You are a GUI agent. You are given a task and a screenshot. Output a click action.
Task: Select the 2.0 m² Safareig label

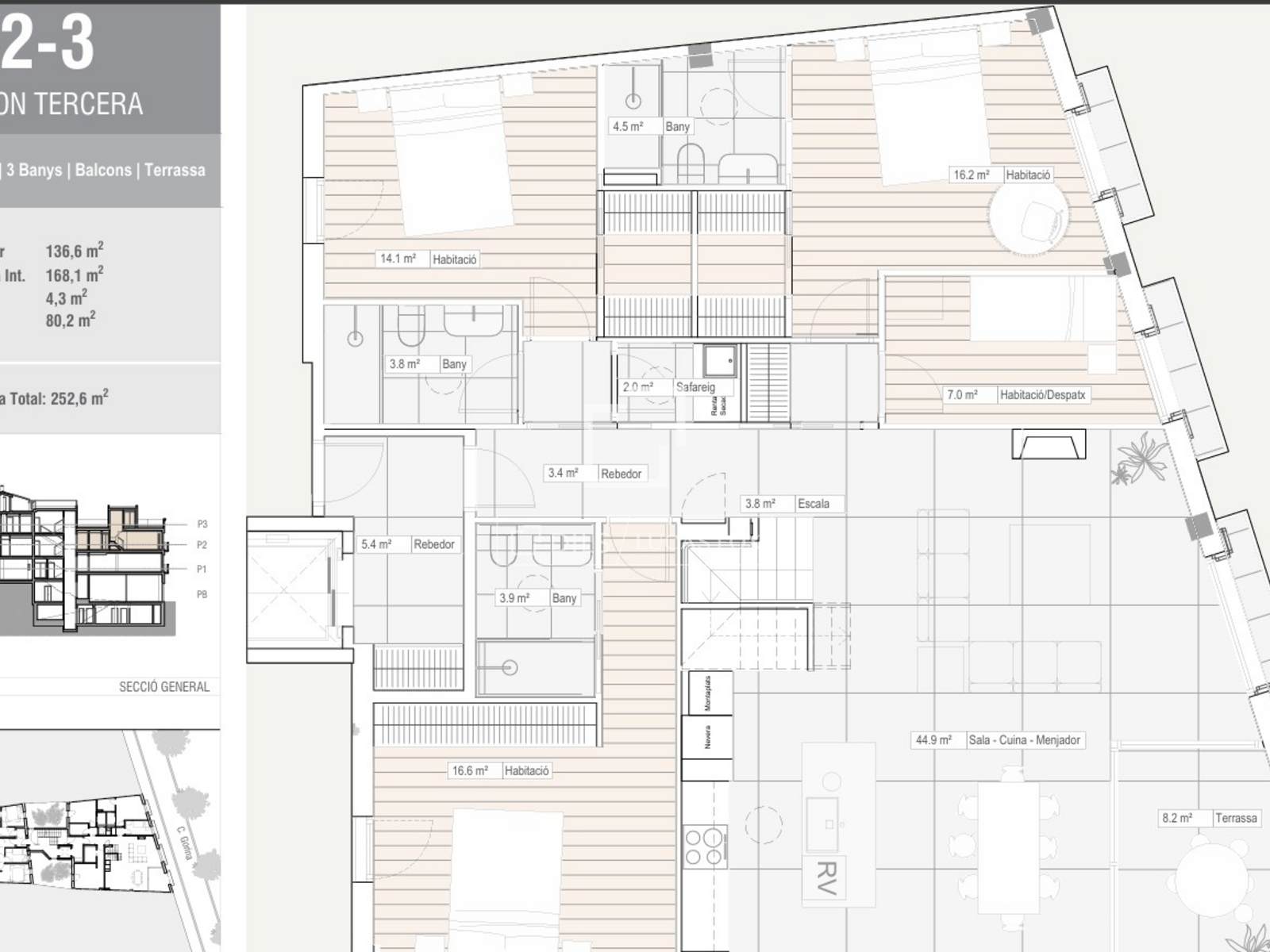(x=668, y=387)
